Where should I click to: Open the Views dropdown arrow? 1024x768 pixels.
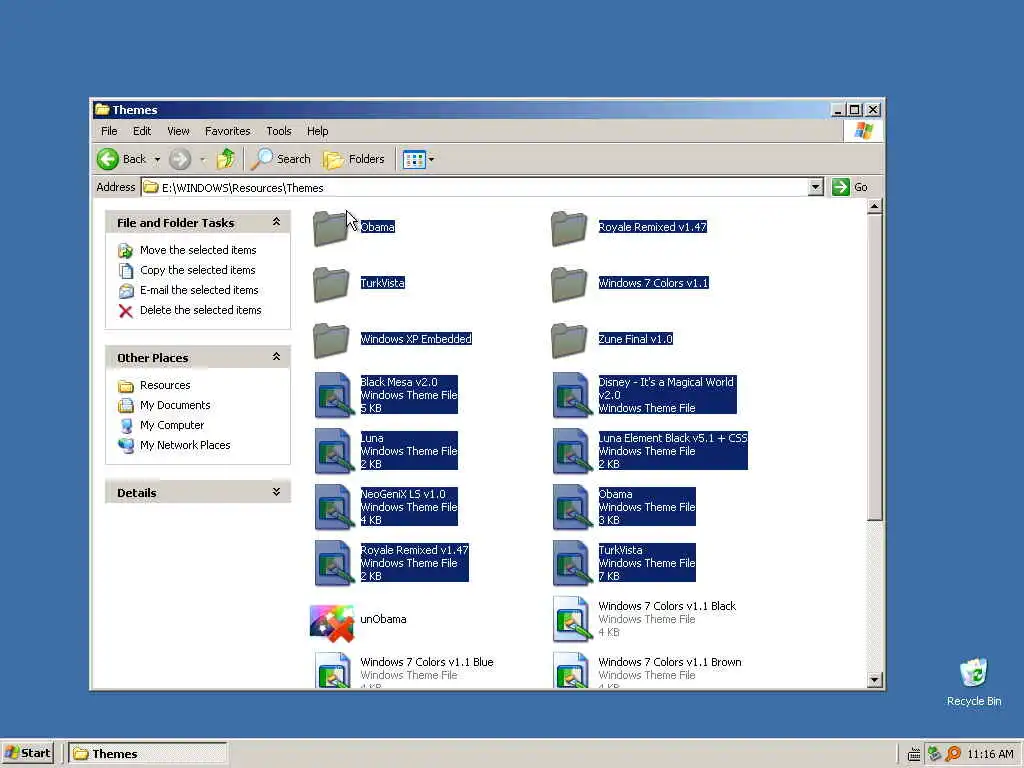click(x=431, y=159)
